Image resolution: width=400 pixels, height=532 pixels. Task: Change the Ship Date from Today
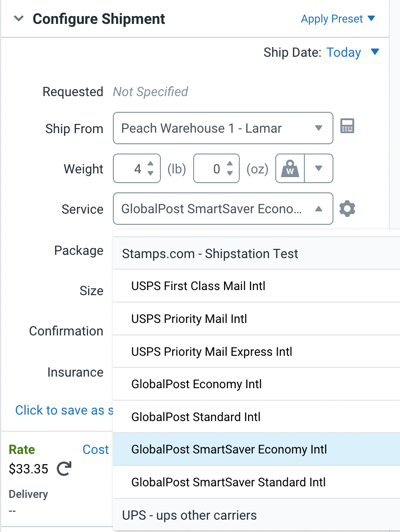[x=353, y=52]
